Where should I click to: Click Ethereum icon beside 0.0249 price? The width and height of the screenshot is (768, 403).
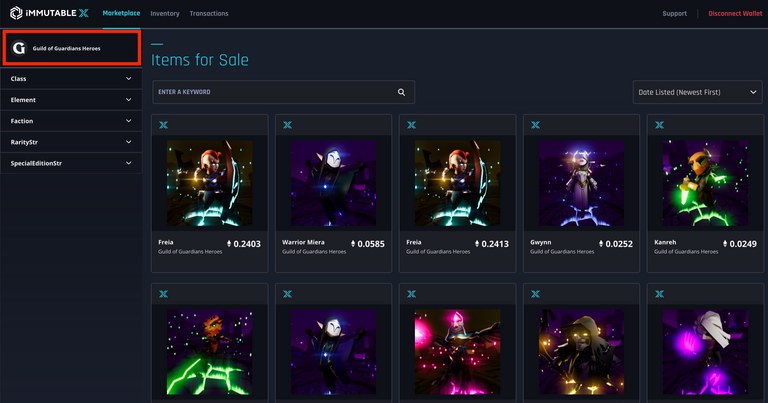pyautogui.click(x=725, y=244)
